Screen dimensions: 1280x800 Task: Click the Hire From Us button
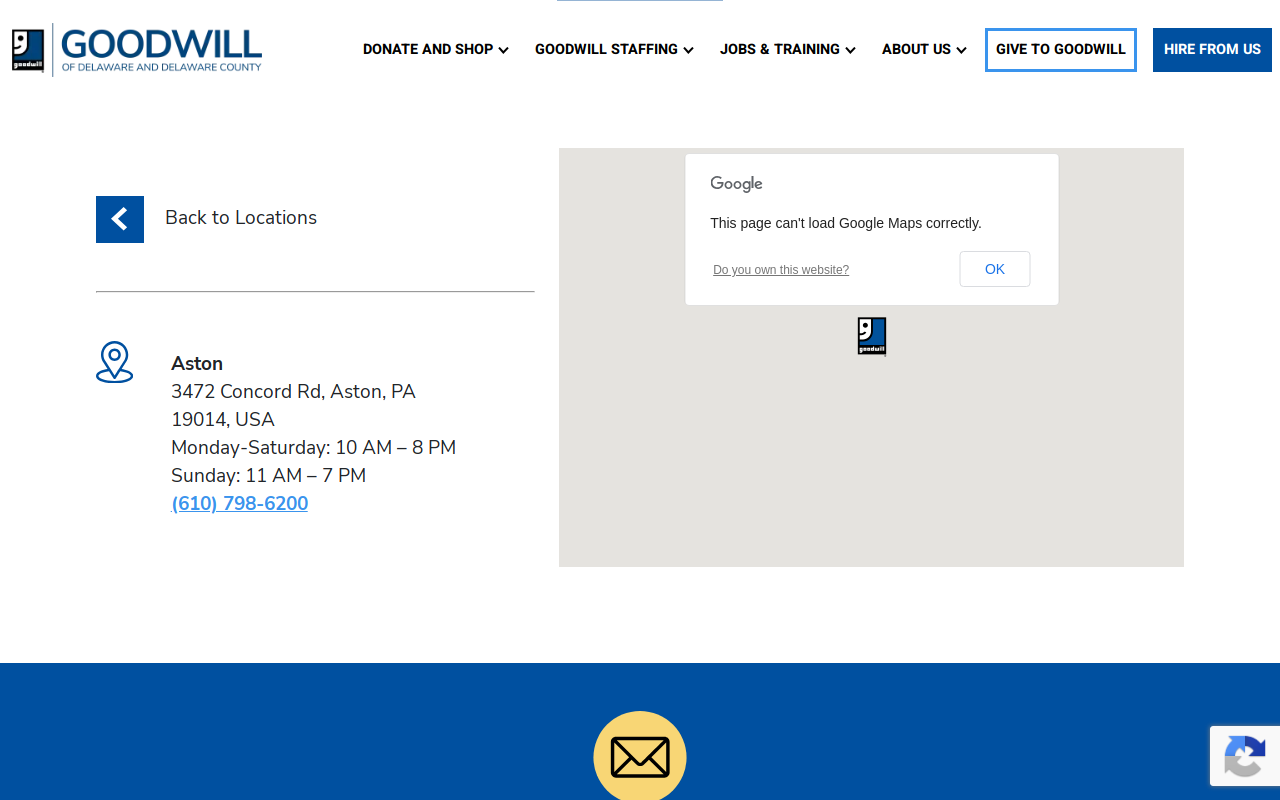pyautogui.click(x=1212, y=50)
